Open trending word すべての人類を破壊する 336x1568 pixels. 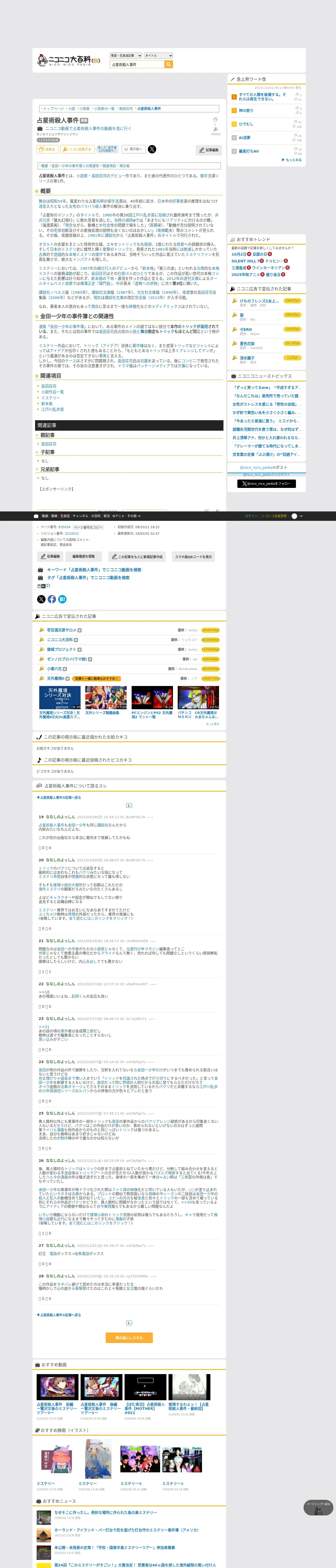262,97
